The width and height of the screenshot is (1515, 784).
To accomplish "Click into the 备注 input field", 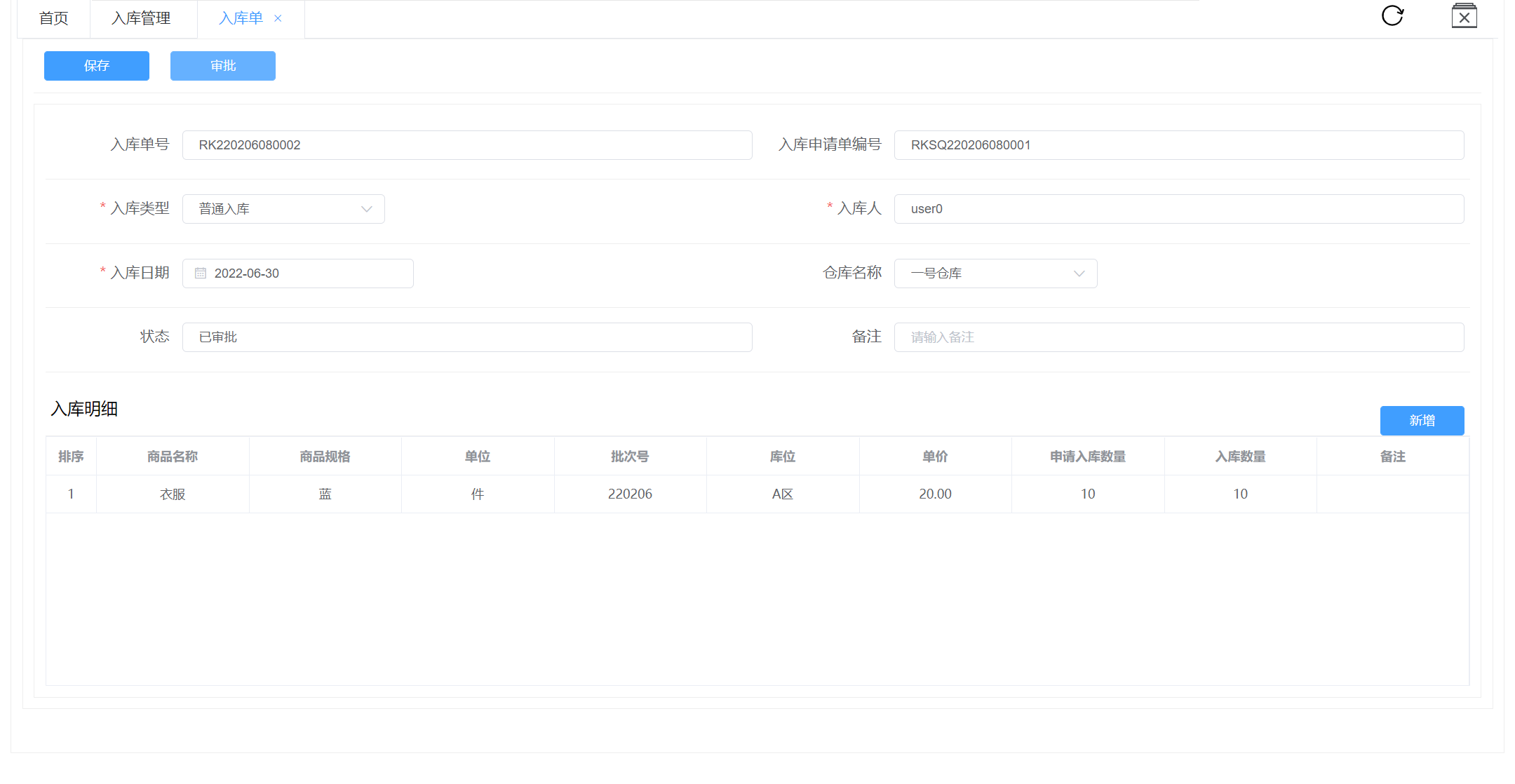I will [1178, 337].
